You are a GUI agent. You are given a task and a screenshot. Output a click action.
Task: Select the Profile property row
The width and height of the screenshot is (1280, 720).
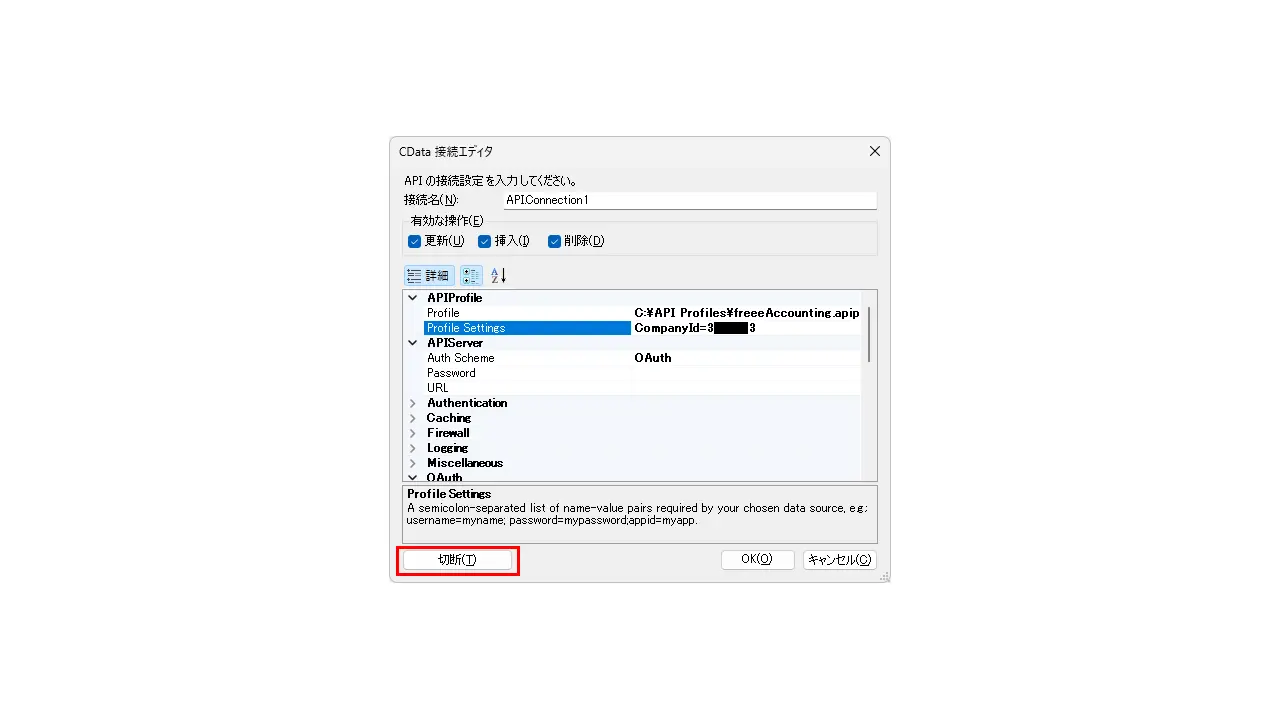pyautogui.click(x=641, y=313)
